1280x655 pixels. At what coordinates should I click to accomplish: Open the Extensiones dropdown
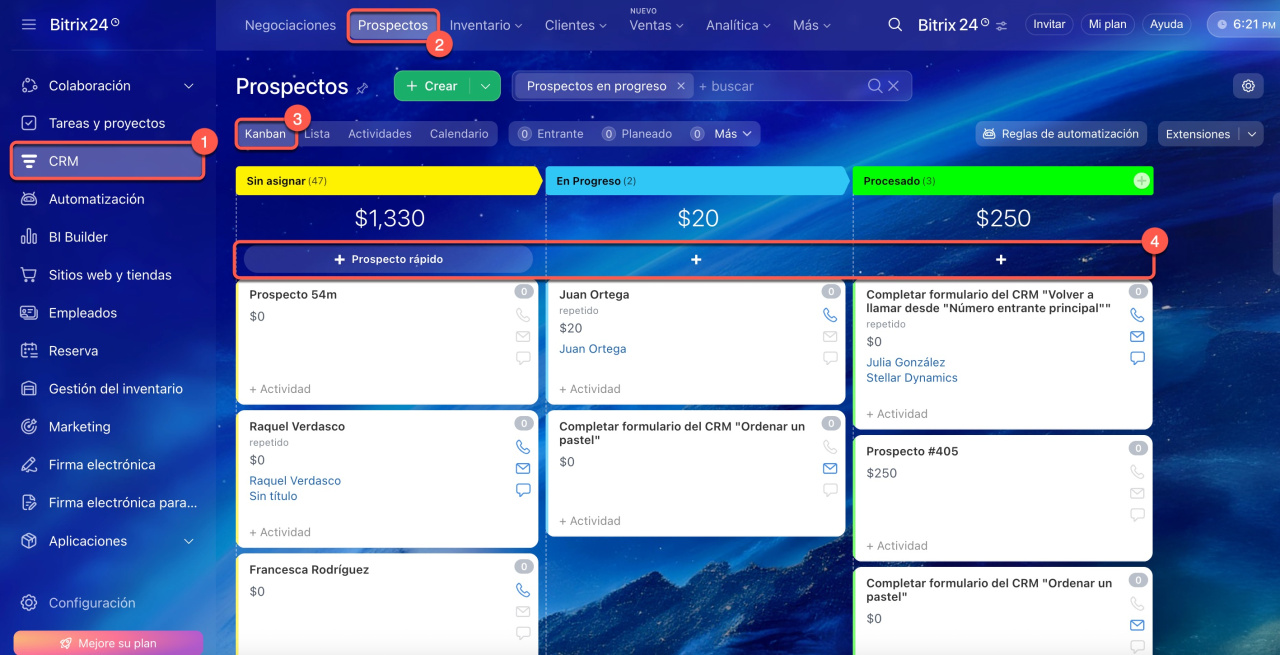coord(1210,134)
